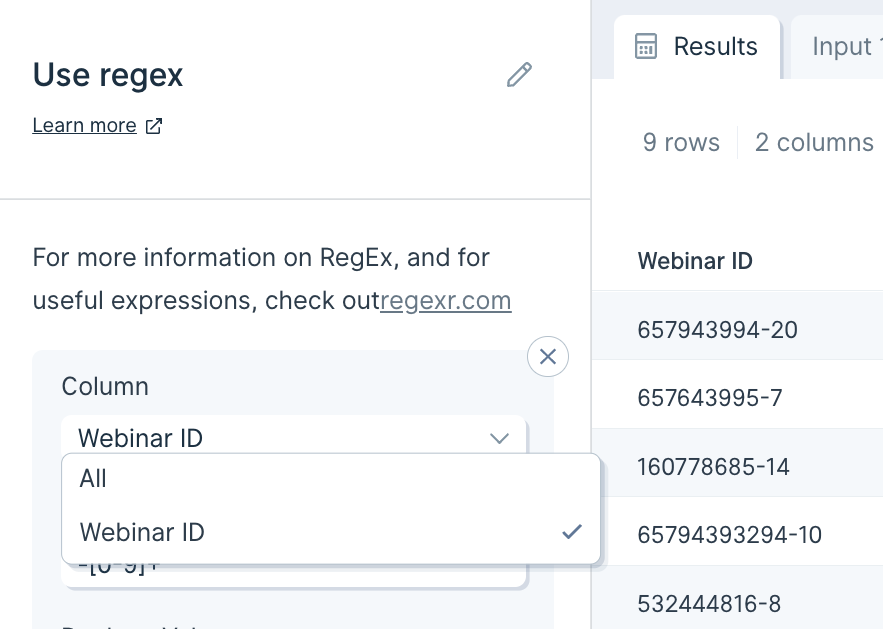Select the All option in the dropdown
The height and width of the screenshot is (629, 883).
331,479
